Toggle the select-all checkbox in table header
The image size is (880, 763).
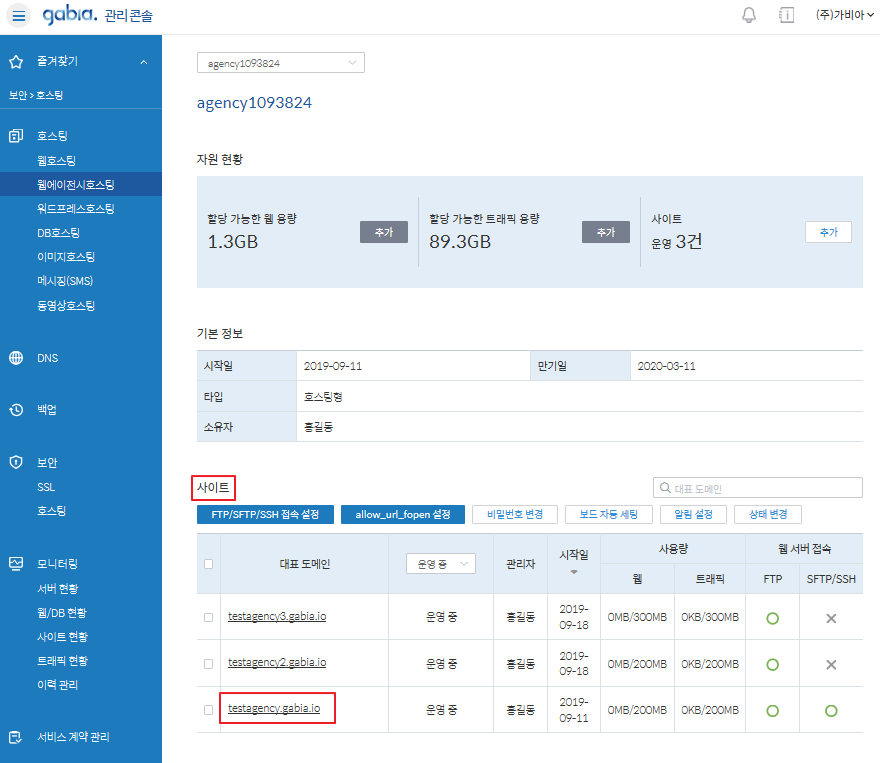coord(208,564)
